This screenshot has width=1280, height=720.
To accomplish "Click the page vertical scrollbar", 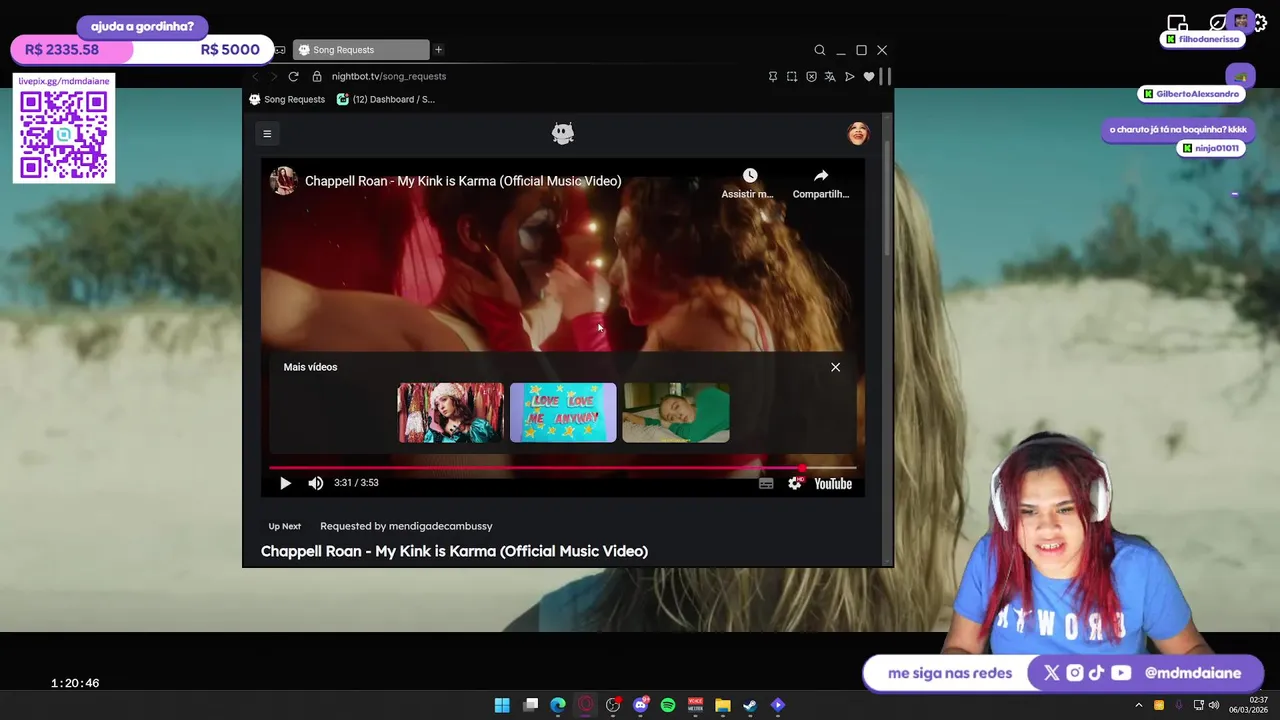I will (x=887, y=198).
